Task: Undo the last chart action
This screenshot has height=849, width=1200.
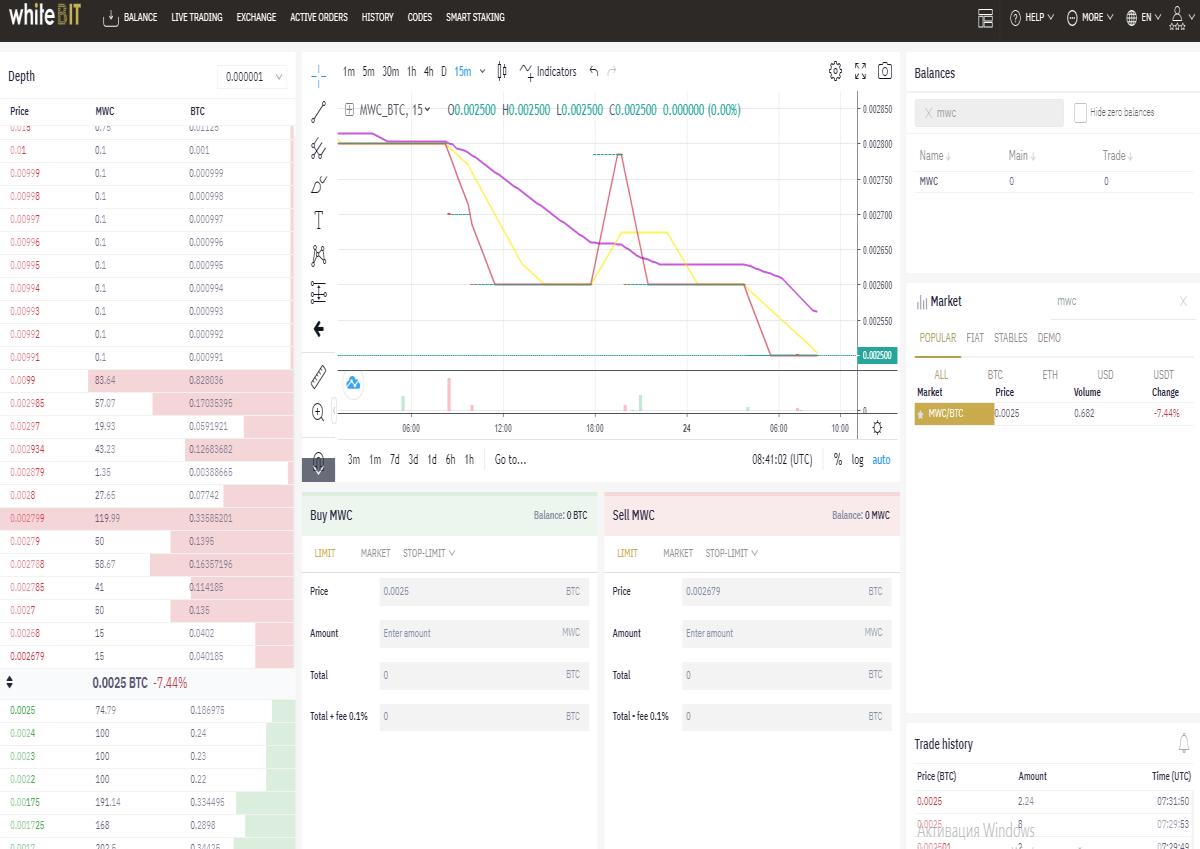Action: click(x=594, y=71)
